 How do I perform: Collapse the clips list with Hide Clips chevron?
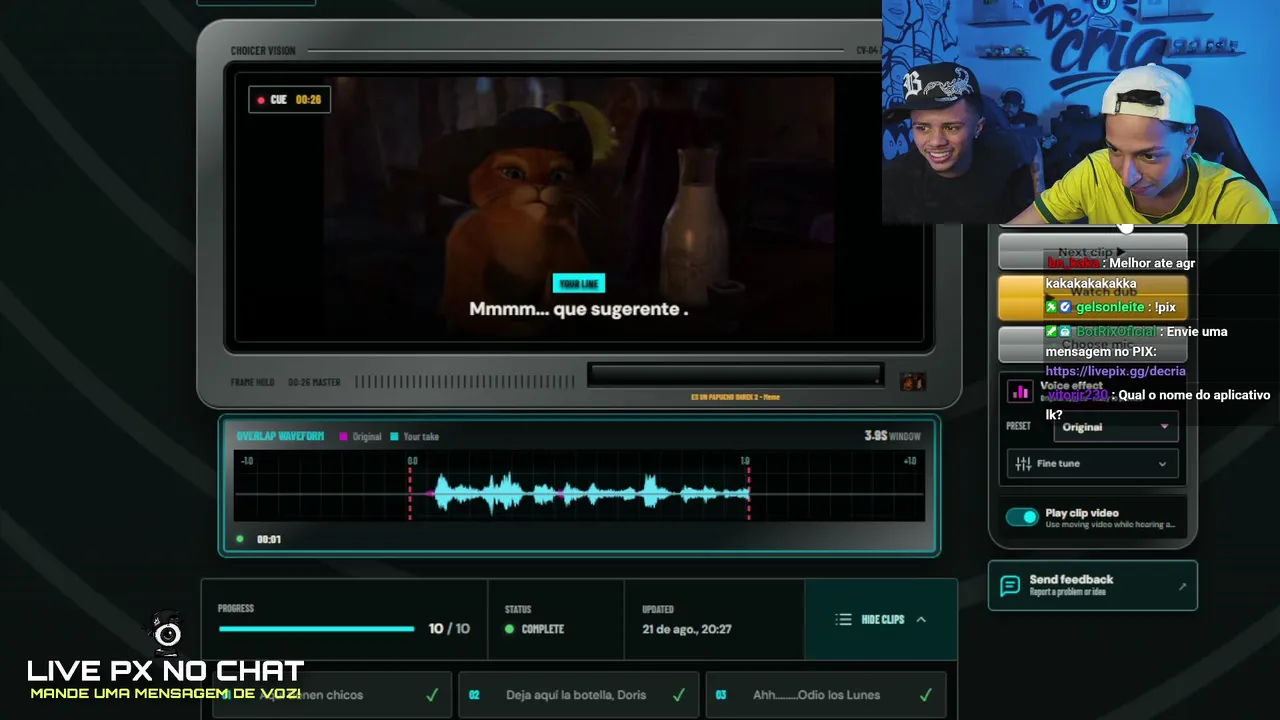[921, 620]
